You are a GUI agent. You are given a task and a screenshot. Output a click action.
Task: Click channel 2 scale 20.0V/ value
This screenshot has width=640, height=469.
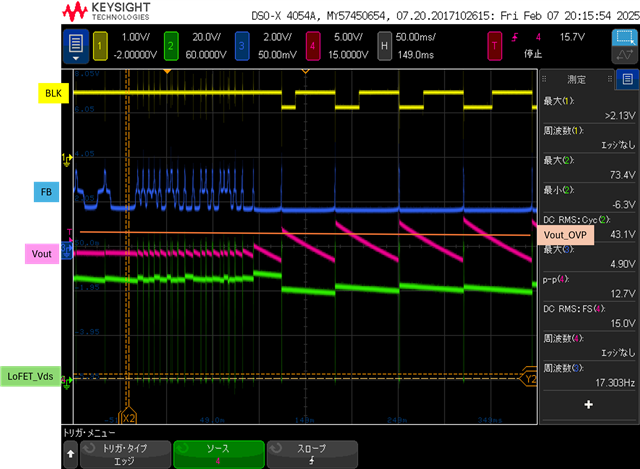[206, 37]
